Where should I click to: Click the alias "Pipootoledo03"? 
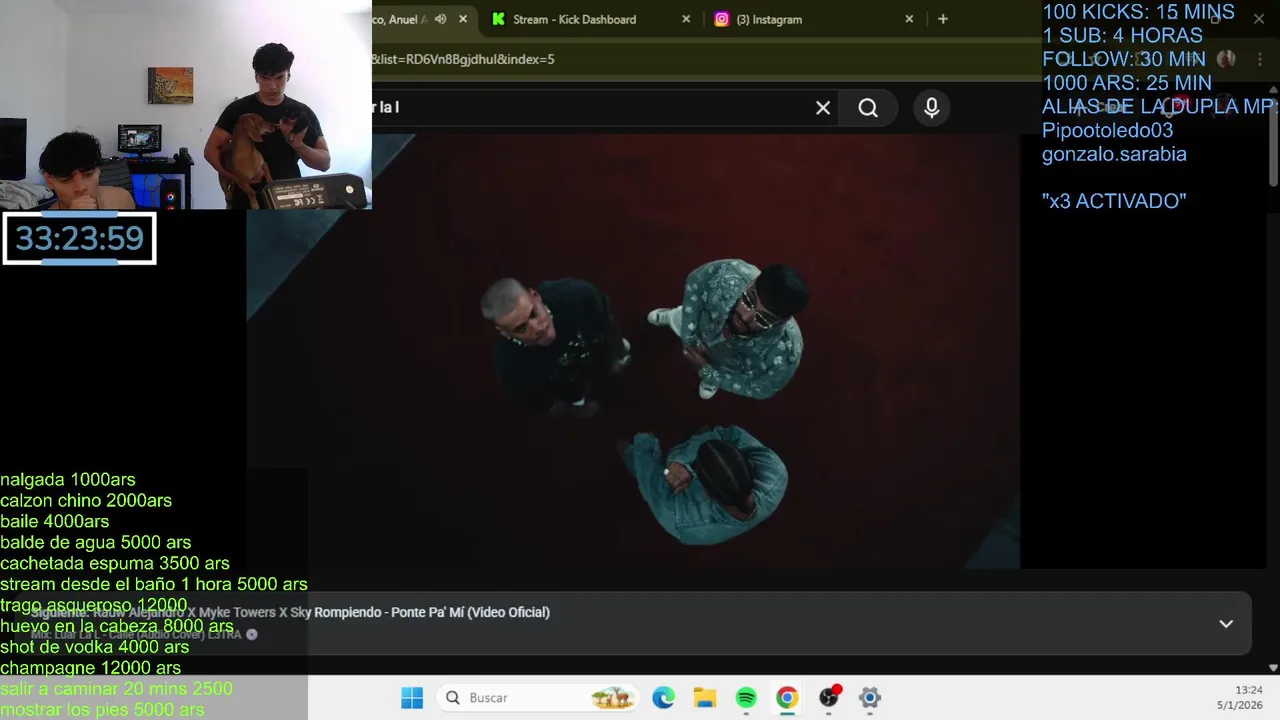point(1107,131)
